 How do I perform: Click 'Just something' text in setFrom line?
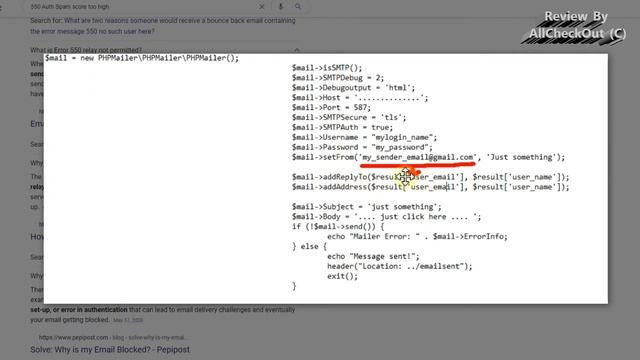click(x=521, y=157)
